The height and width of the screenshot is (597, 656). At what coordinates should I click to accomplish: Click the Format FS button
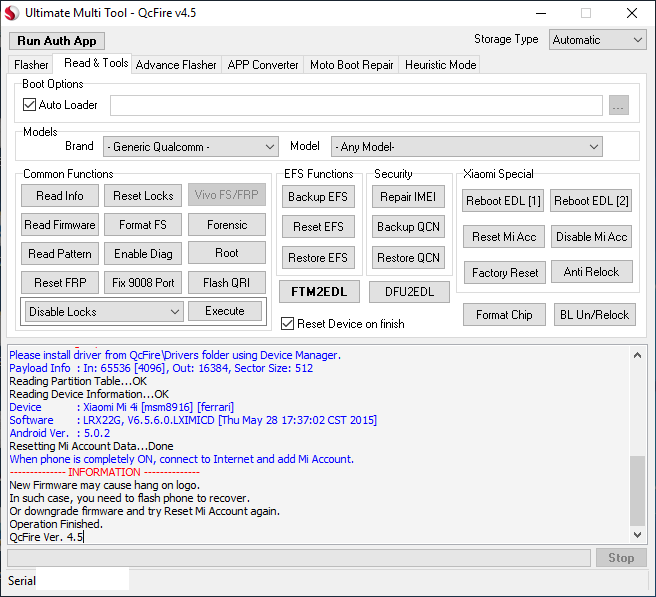[143, 225]
